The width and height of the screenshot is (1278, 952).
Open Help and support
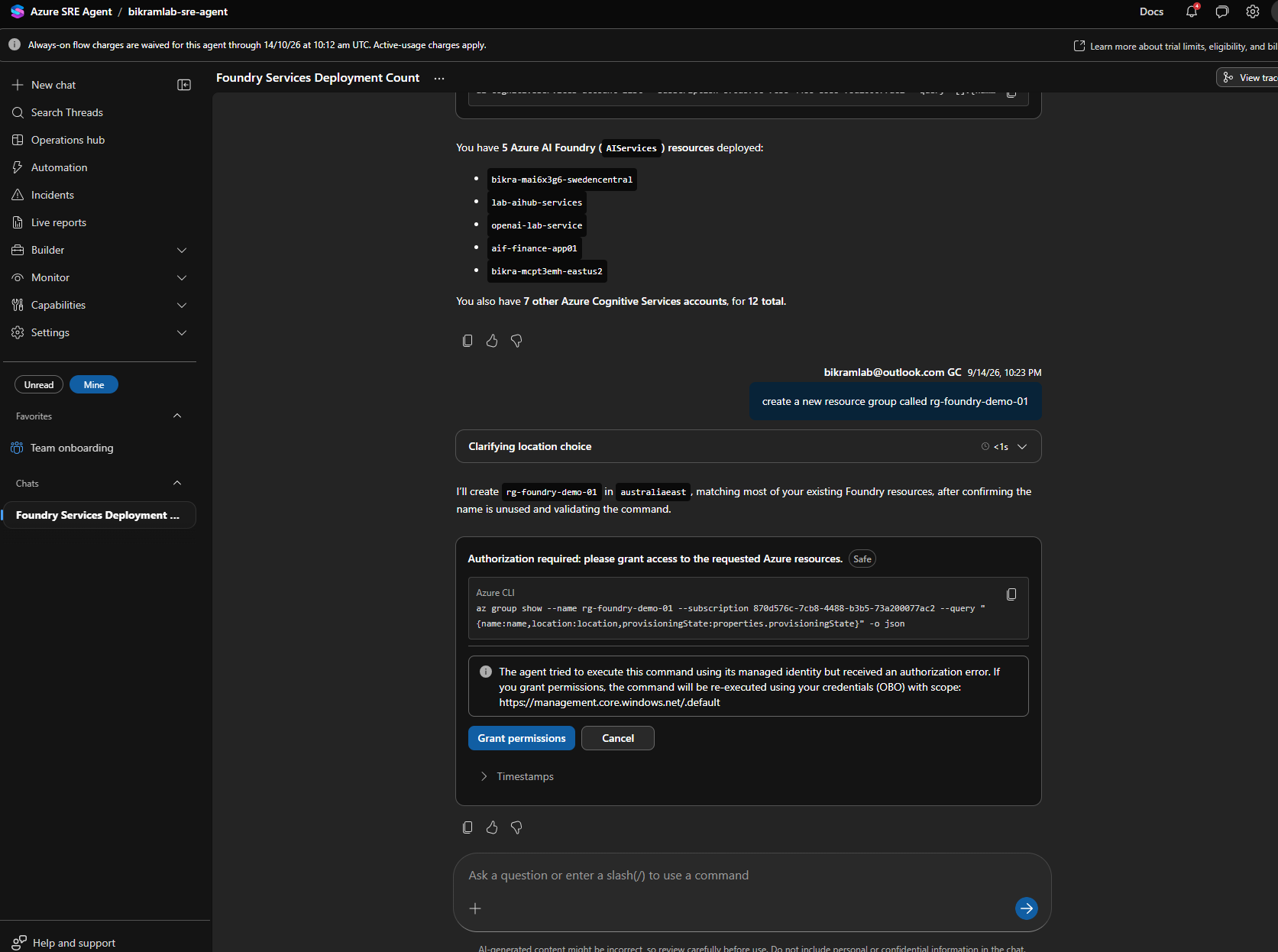point(64,943)
